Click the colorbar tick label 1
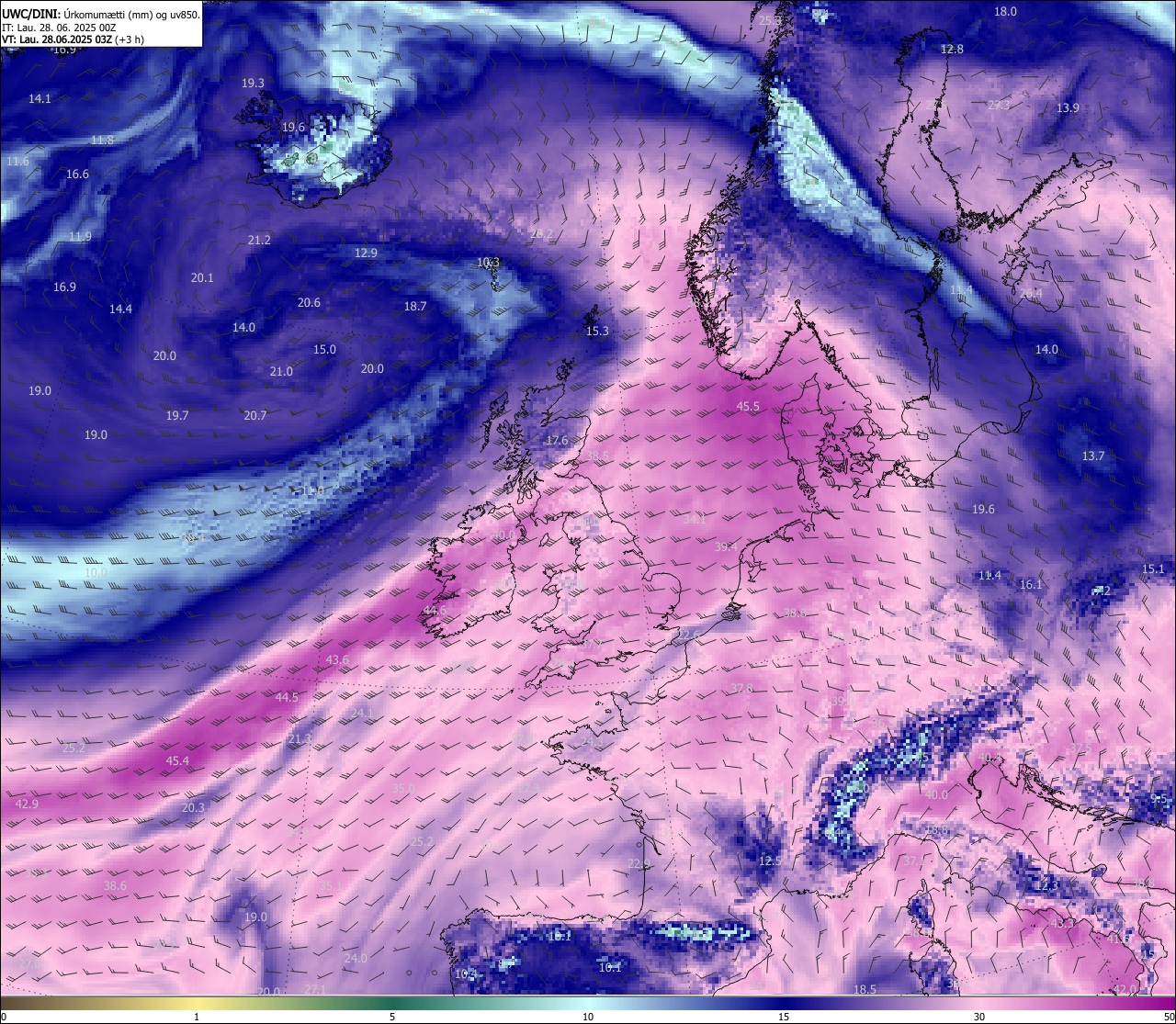 coord(197,1017)
